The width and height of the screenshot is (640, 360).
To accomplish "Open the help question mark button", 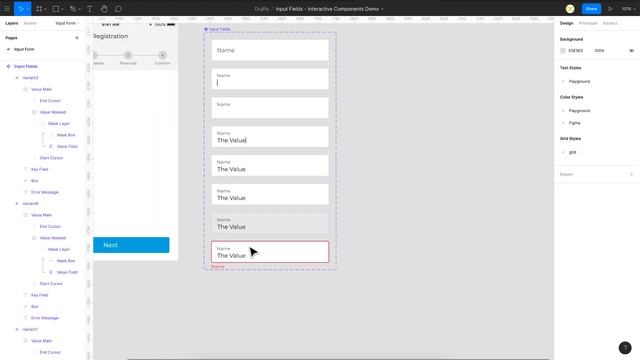I will pyautogui.click(x=625, y=347).
